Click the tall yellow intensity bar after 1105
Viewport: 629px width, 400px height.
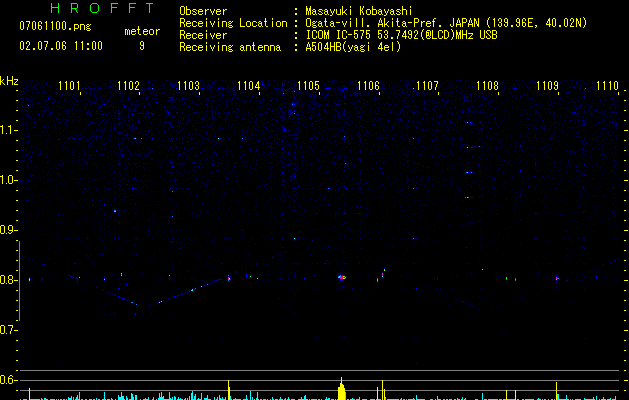point(341,389)
